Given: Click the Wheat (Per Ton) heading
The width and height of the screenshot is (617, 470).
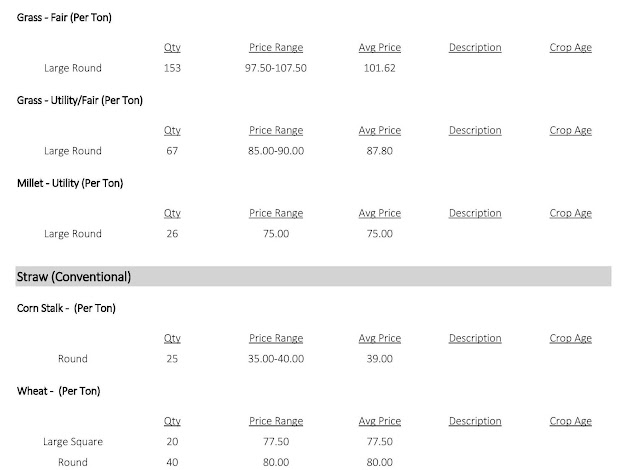Looking at the screenshot, I should (58, 390).
